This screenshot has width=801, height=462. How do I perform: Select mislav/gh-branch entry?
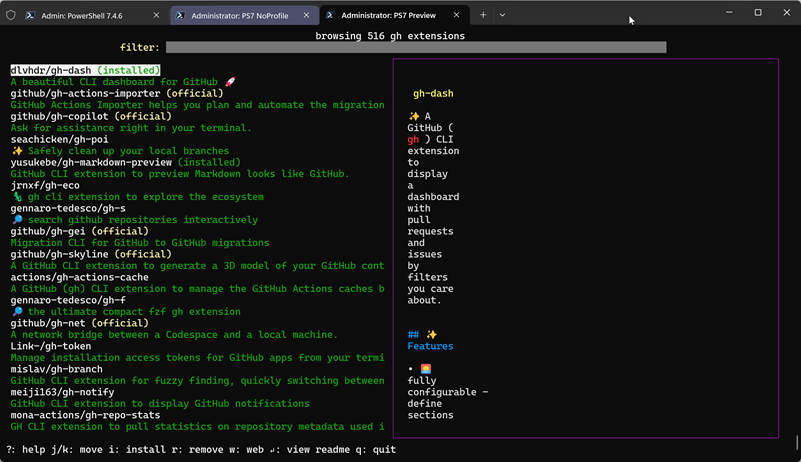(x=56, y=369)
